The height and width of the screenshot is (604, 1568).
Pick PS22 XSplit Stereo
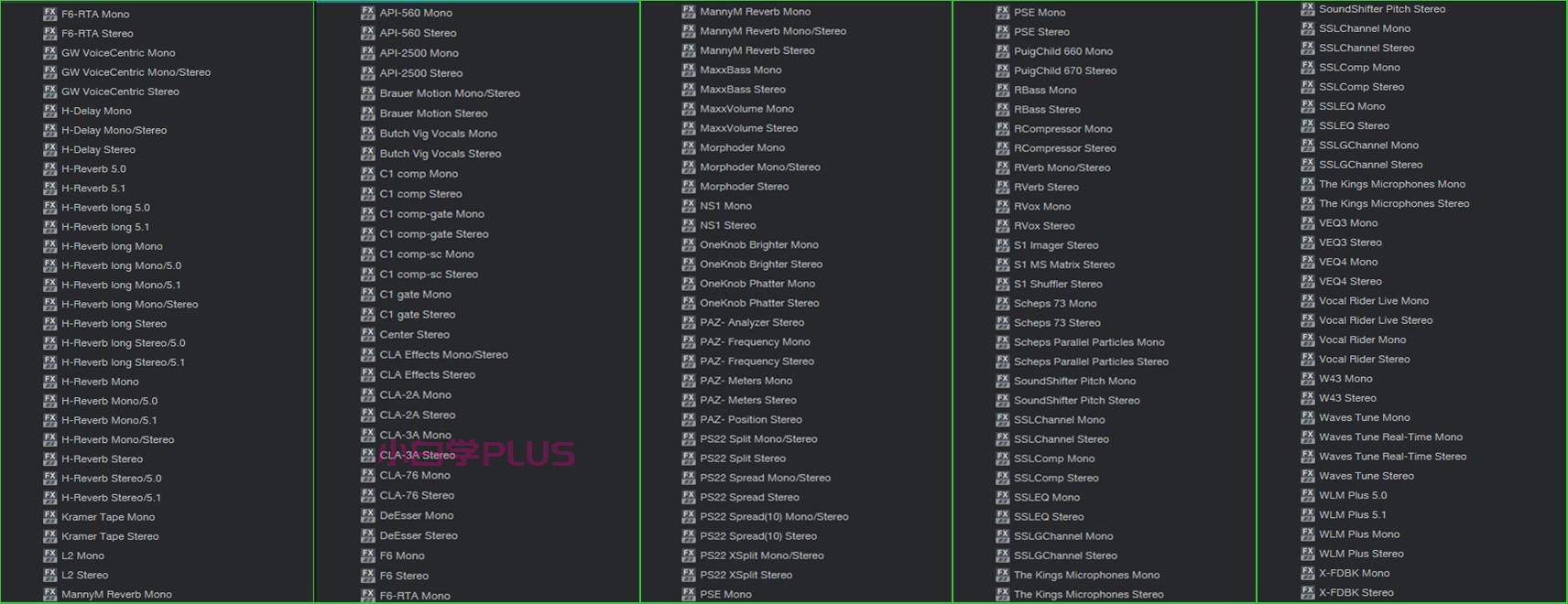[x=746, y=575]
